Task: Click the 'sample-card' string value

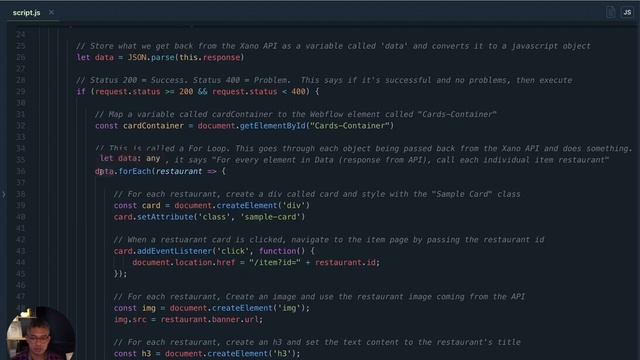Action: (270, 217)
